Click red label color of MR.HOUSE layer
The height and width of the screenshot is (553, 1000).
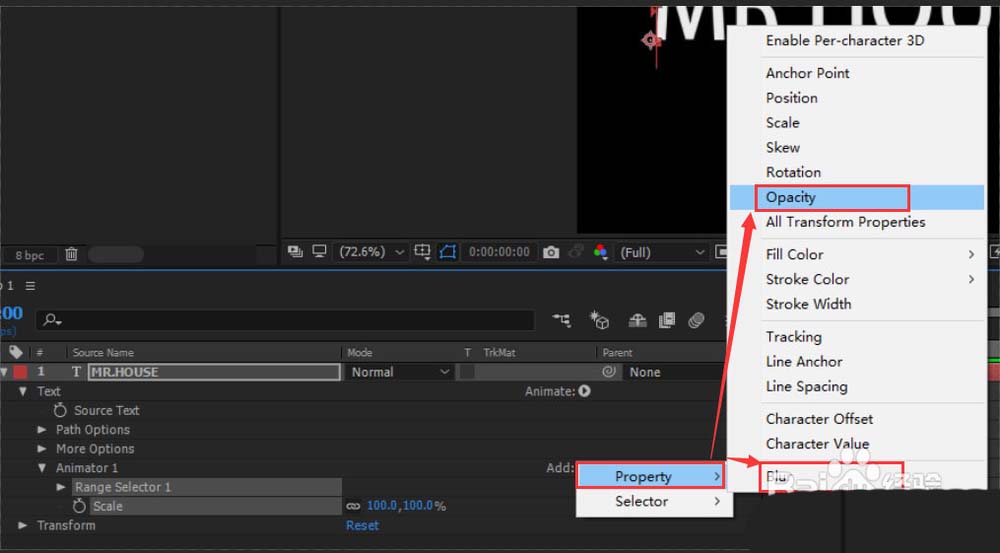point(20,372)
